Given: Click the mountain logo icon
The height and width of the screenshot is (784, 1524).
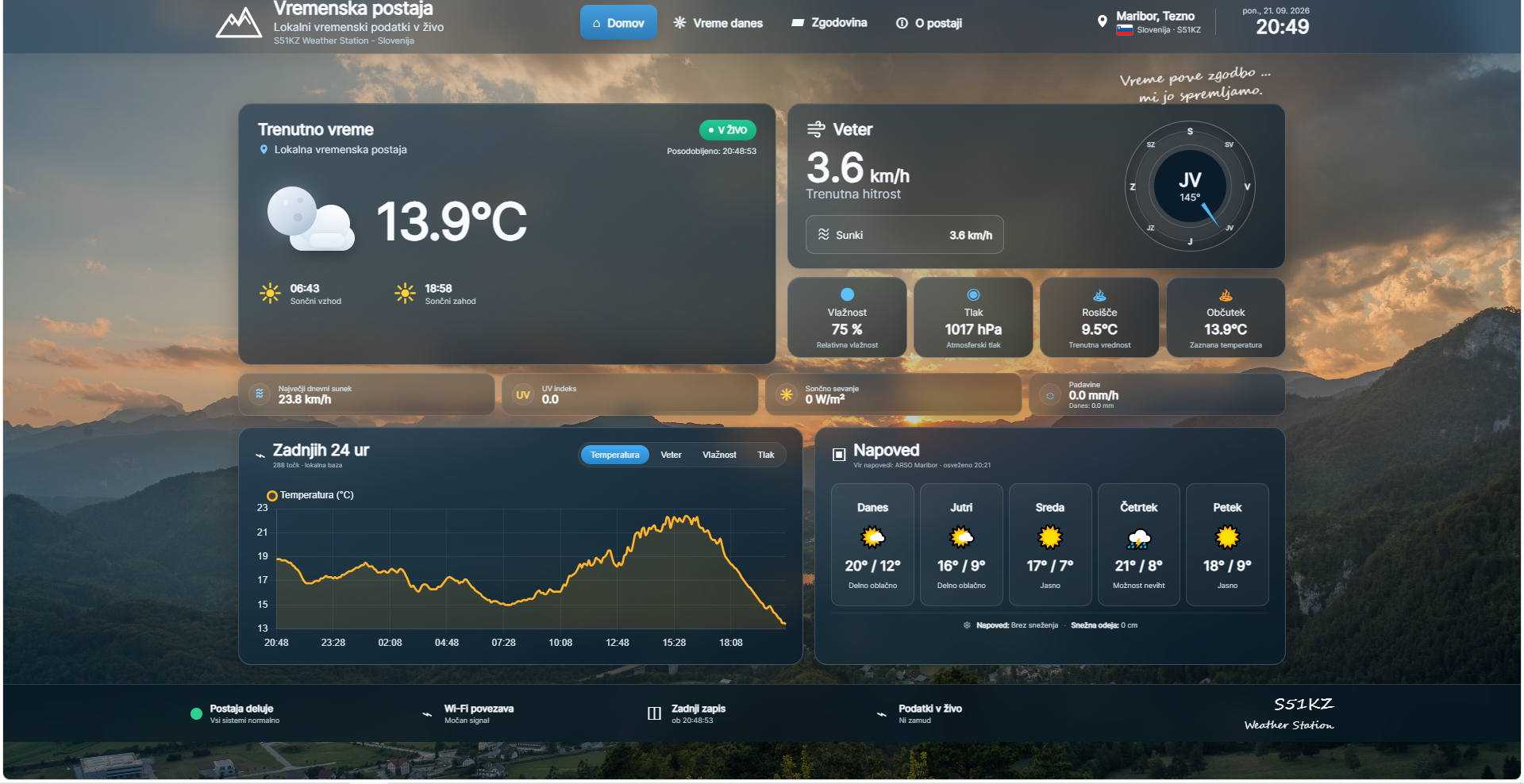Looking at the screenshot, I should coord(238,23).
